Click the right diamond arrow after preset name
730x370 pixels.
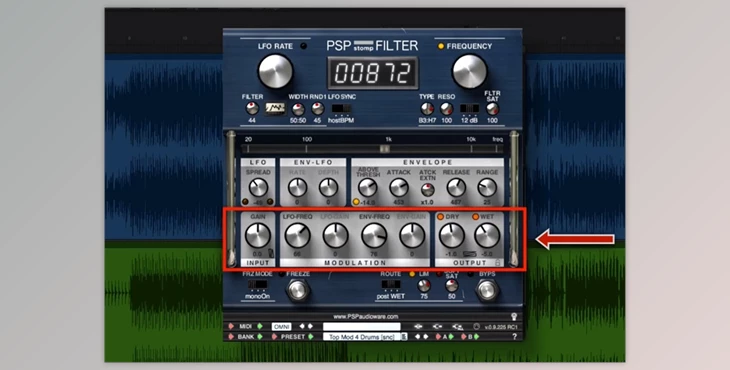click(426, 336)
